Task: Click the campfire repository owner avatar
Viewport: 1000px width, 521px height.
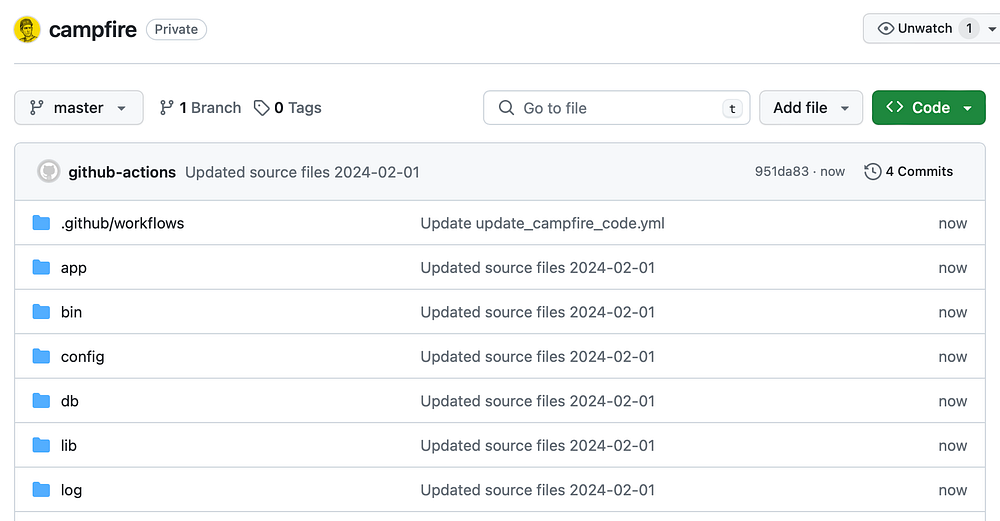Action: pos(27,29)
